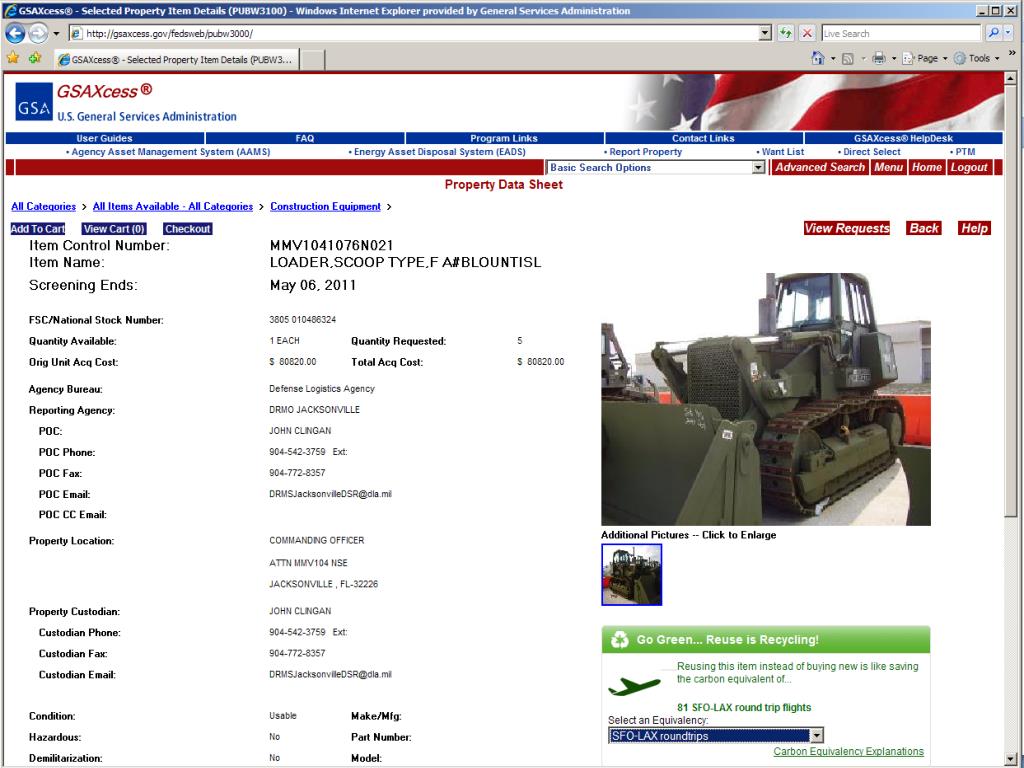Viewport: 1024px width, 768px height.
Task: Click Add to Favorites star-plus icon
Action: [35, 58]
